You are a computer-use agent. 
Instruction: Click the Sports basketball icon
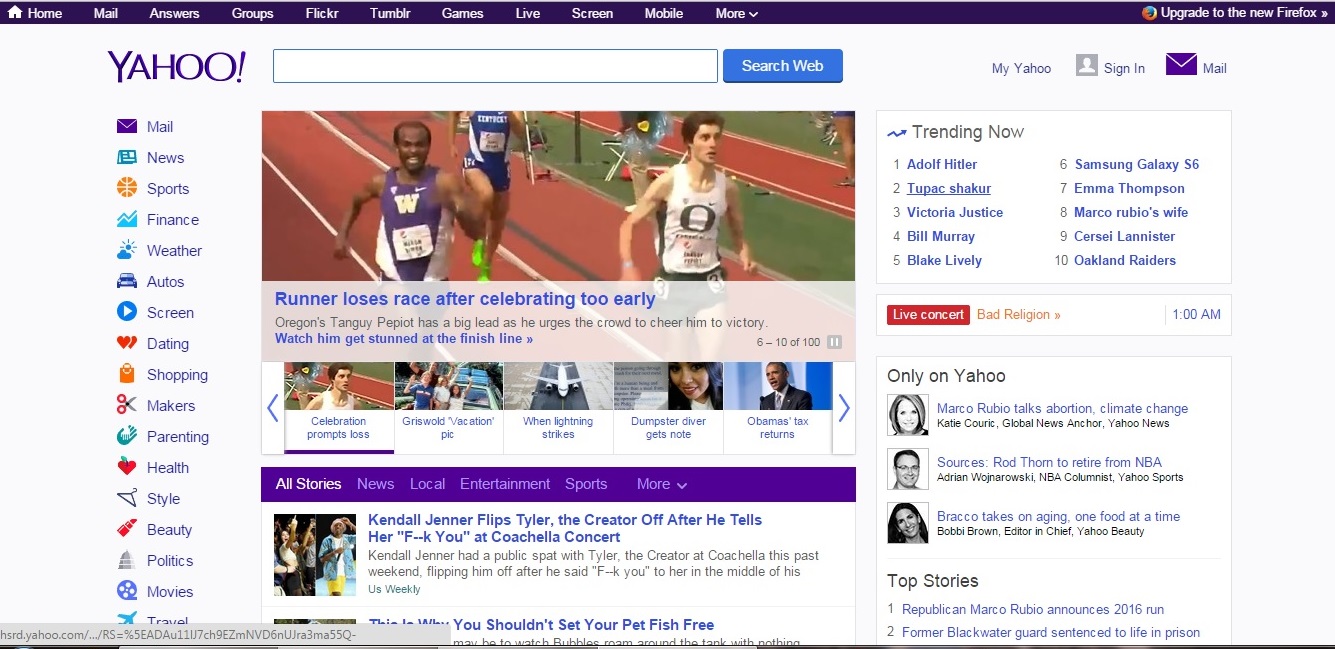coord(127,188)
